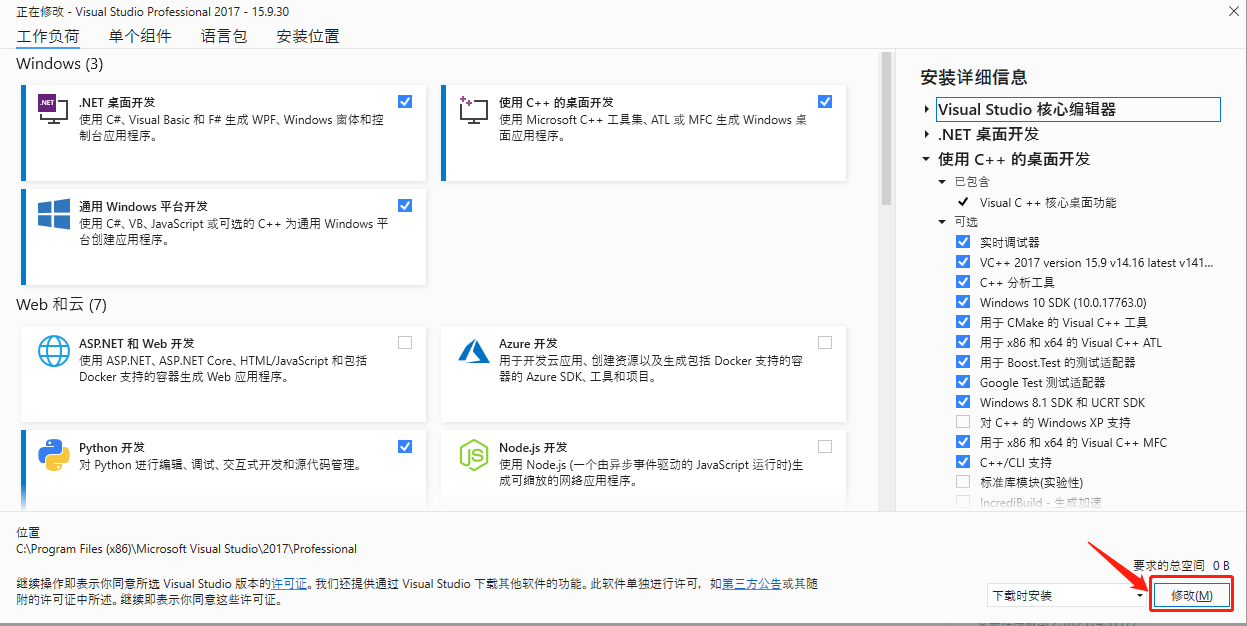Enable the Node.js 开发 workload
Screen dimensions: 1247x626
825,446
